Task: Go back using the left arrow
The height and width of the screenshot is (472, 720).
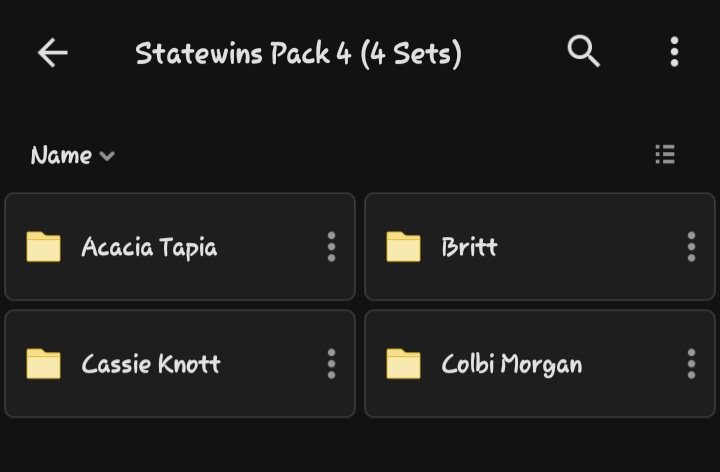Action: pyautogui.click(x=52, y=52)
